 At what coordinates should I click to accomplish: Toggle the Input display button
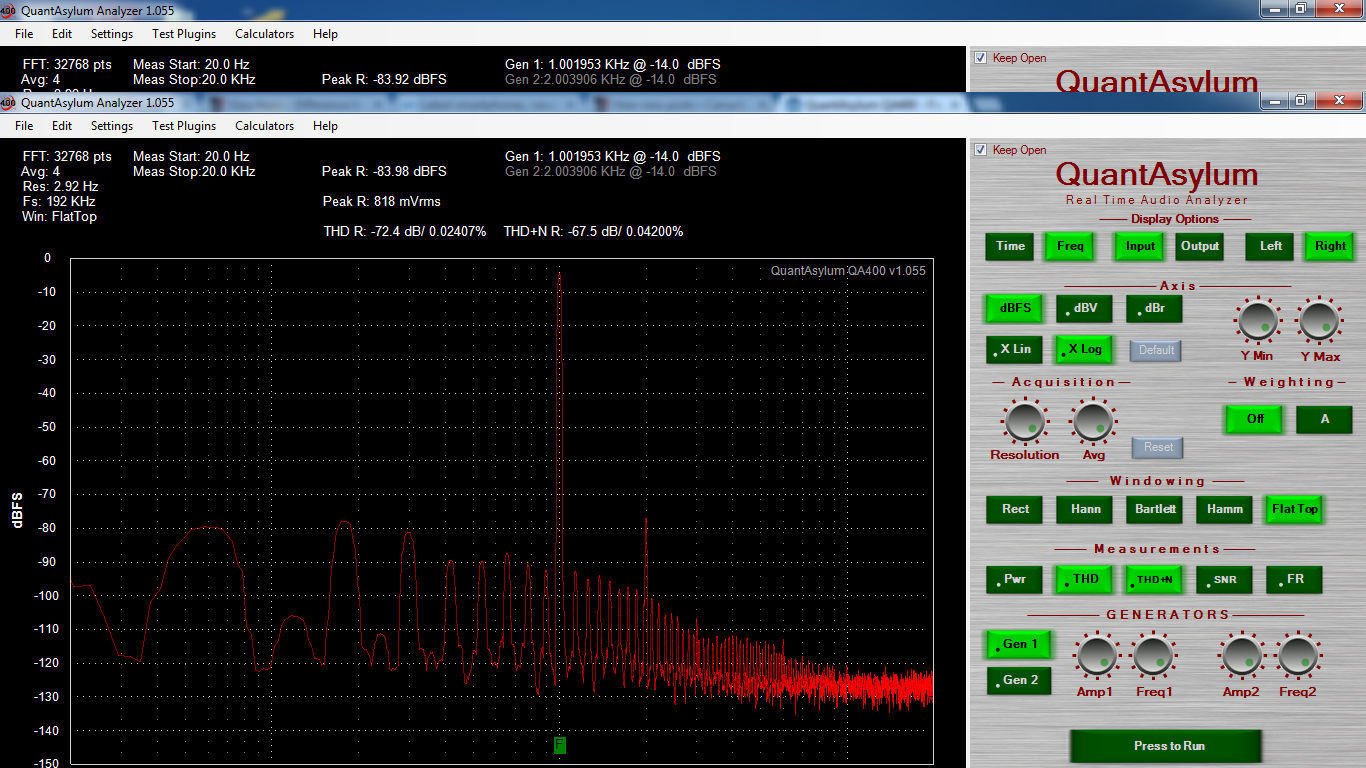(1140, 246)
